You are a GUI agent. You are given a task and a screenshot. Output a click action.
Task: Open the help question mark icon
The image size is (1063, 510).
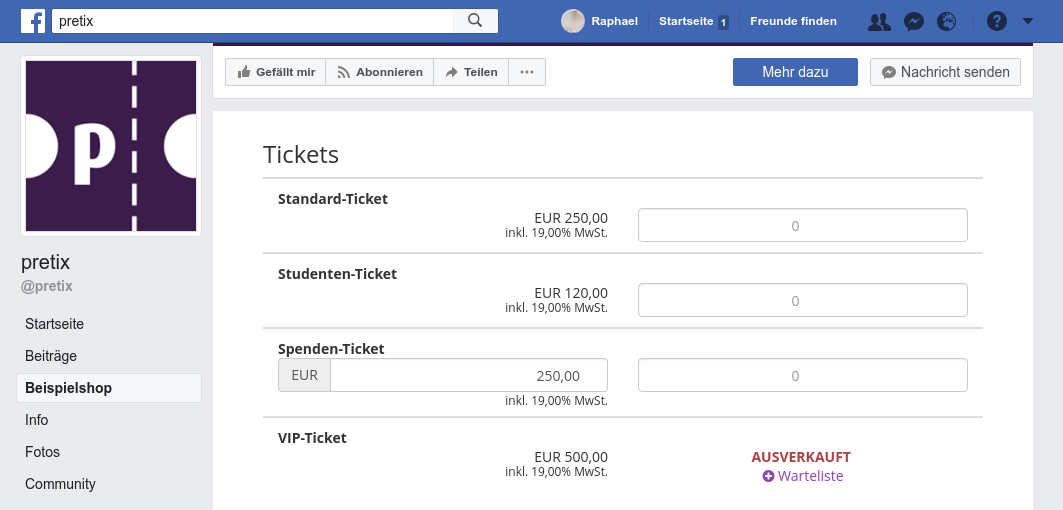click(996, 21)
